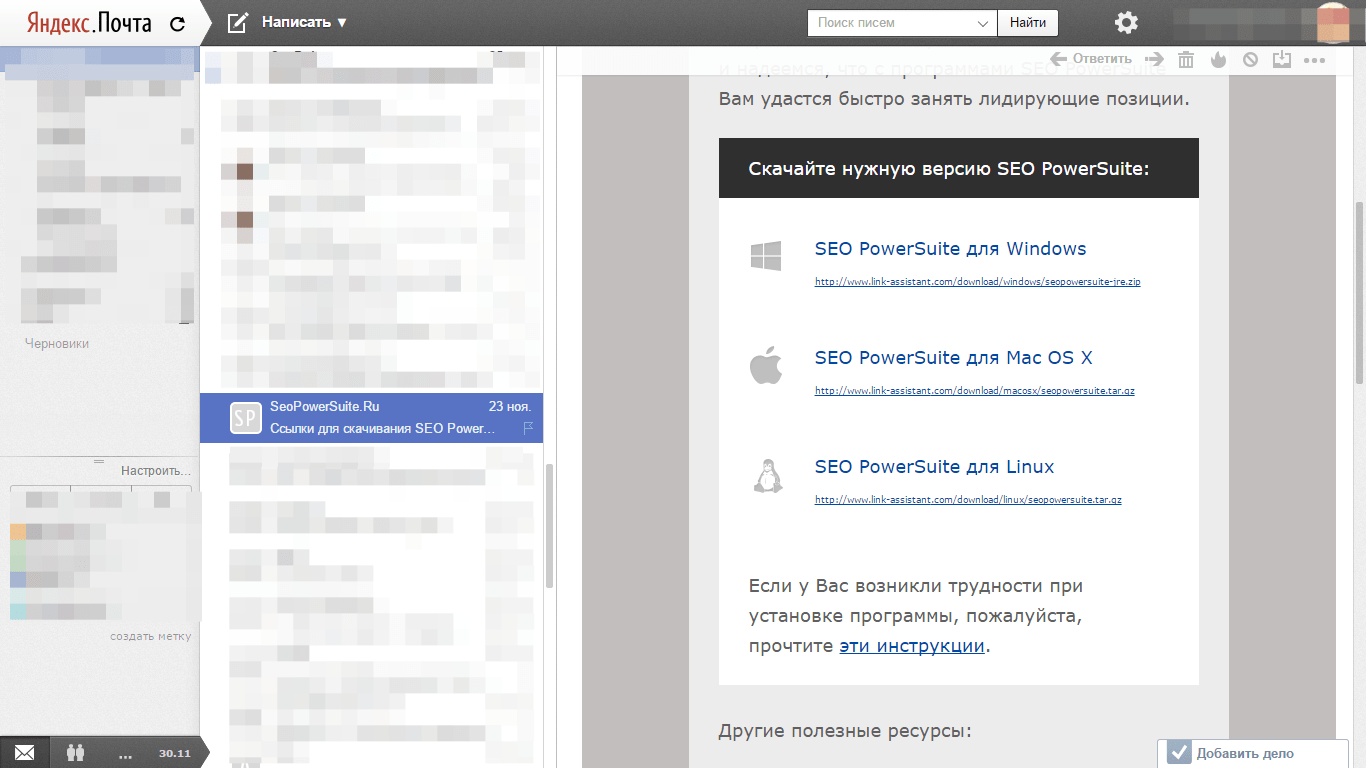
Task: Click the email body vertical scrollbar
Action: [x=1359, y=292]
